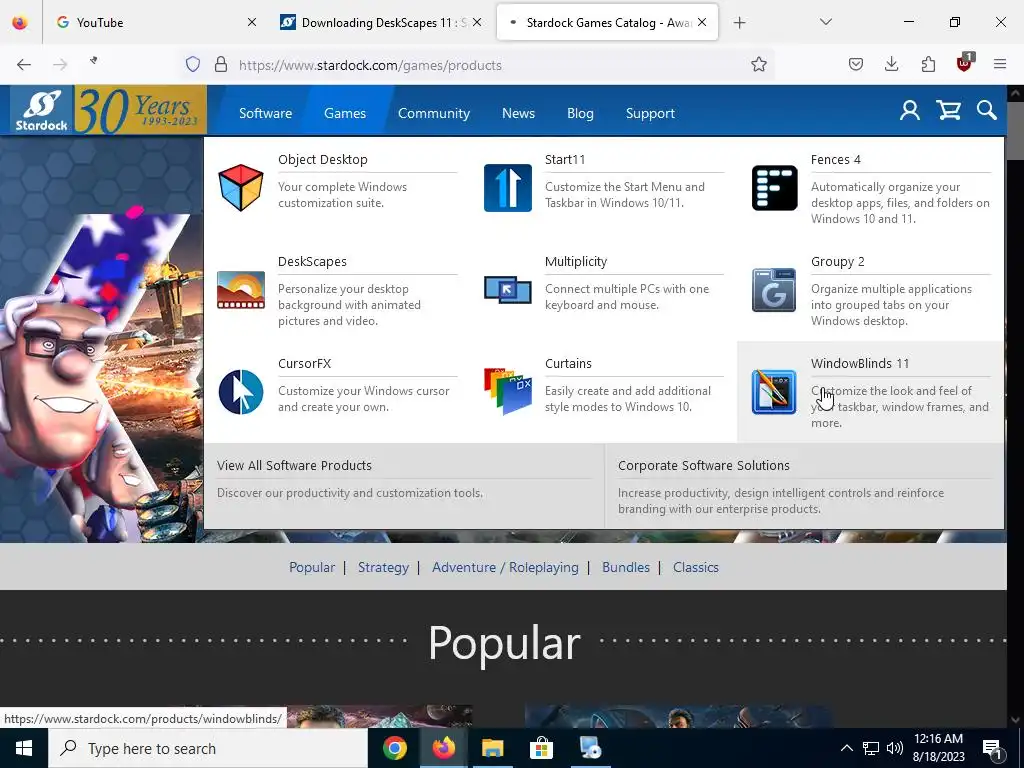Click the Strategy category link
1024x768 pixels.
tap(383, 568)
